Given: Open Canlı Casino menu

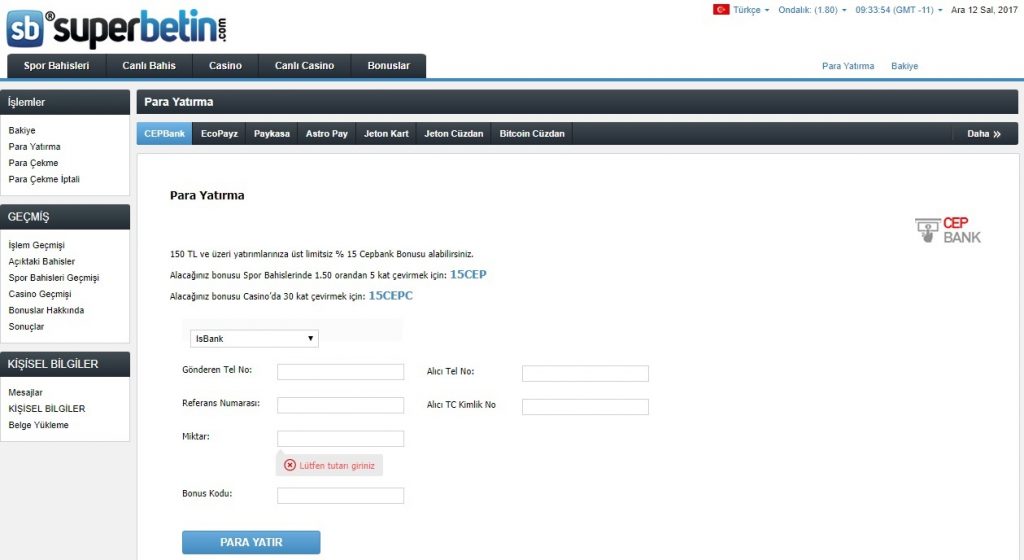Looking at the screenshot, I should tap(304, 66).
